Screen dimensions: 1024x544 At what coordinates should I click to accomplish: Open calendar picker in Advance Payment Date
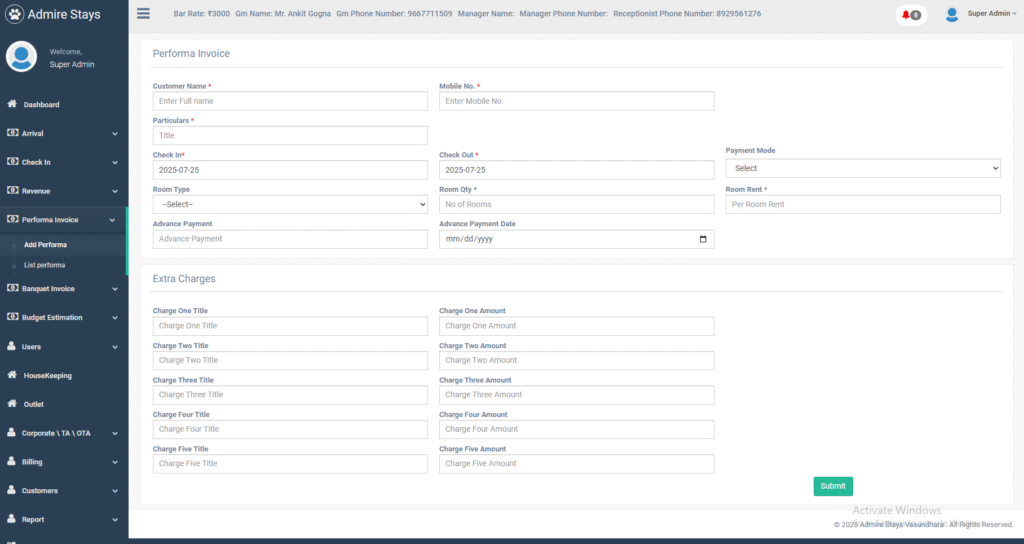(703, 239)
